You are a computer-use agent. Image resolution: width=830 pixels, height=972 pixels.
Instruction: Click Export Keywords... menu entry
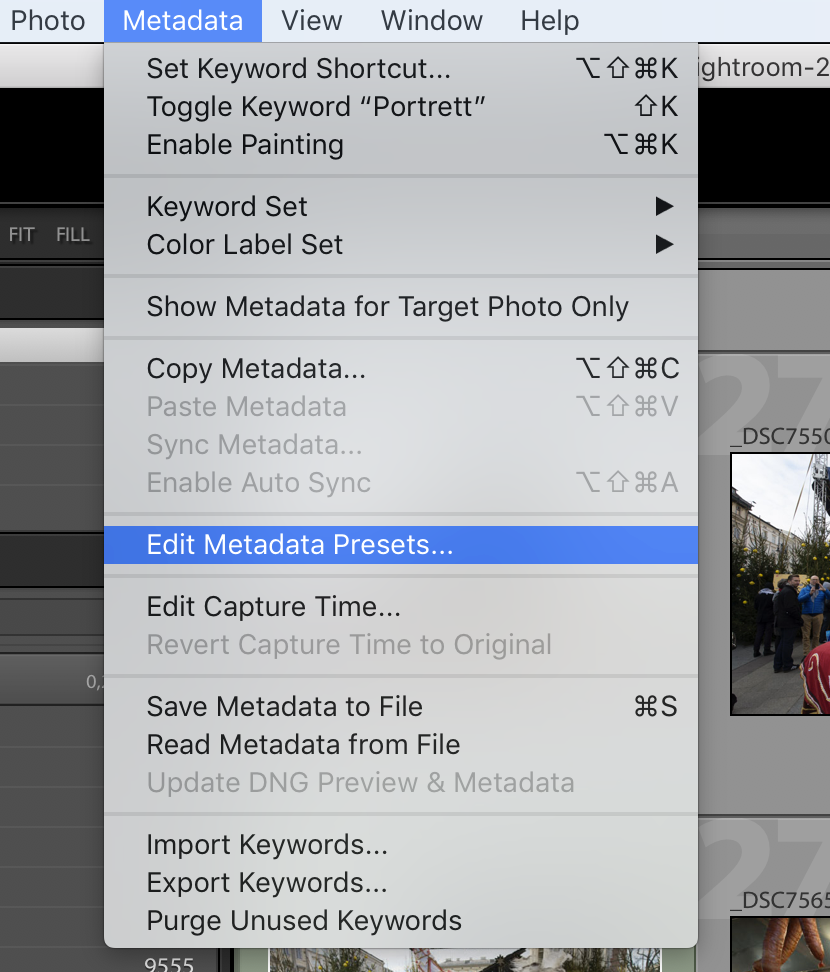266,882
